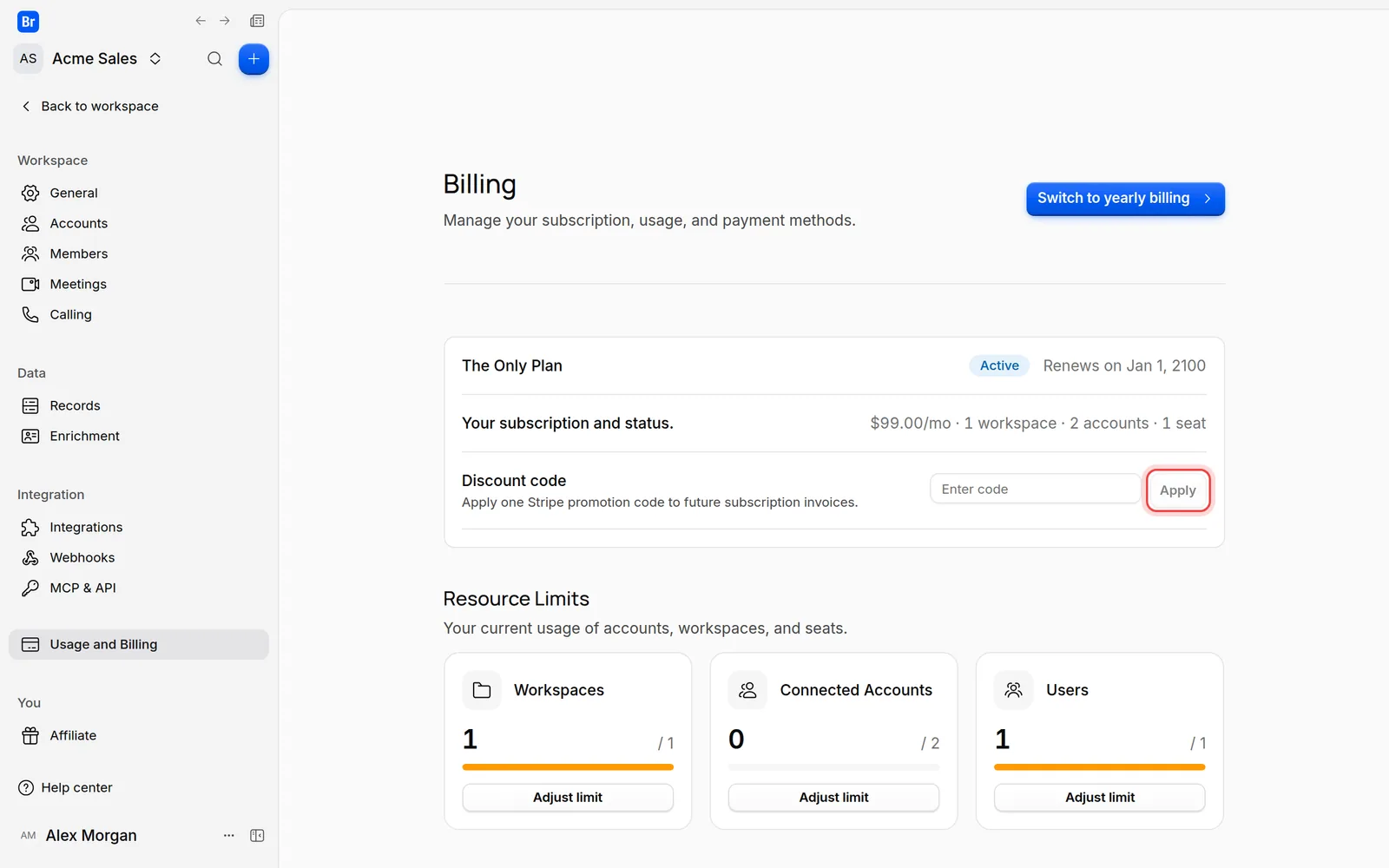1389x868 pixels.
Task: Open the Enrichment data page
Action: (x=139, y=436)
